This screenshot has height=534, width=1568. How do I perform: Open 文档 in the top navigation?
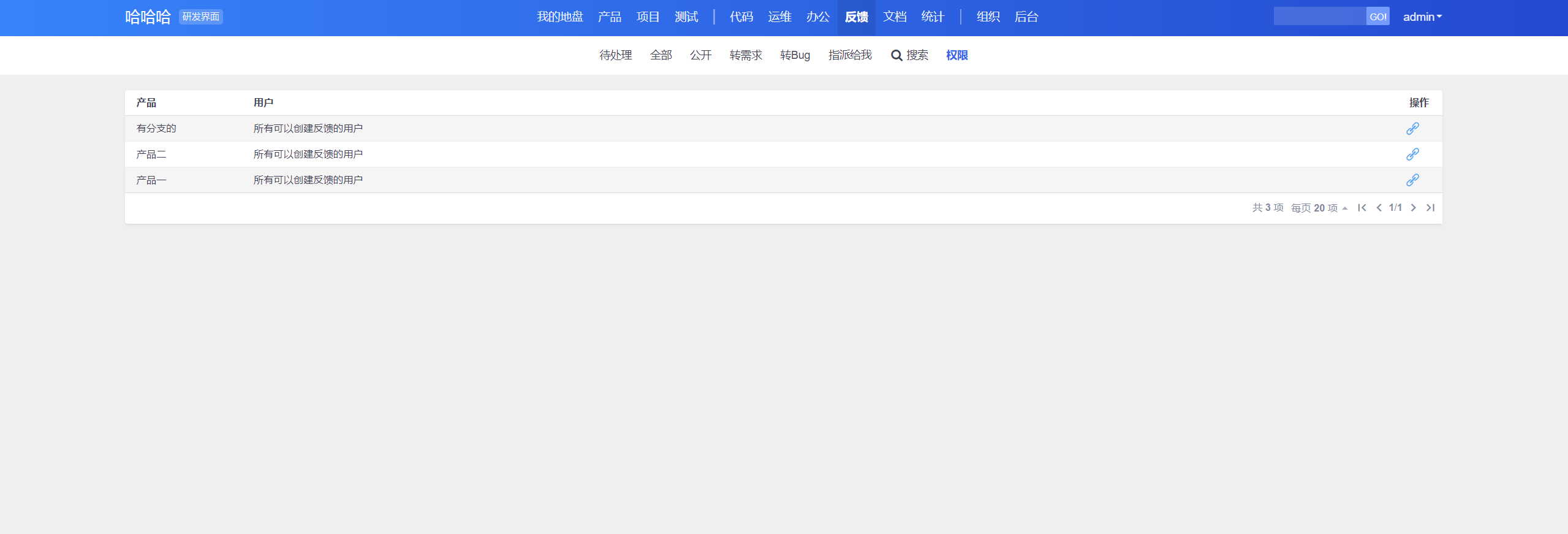point(895,17)
